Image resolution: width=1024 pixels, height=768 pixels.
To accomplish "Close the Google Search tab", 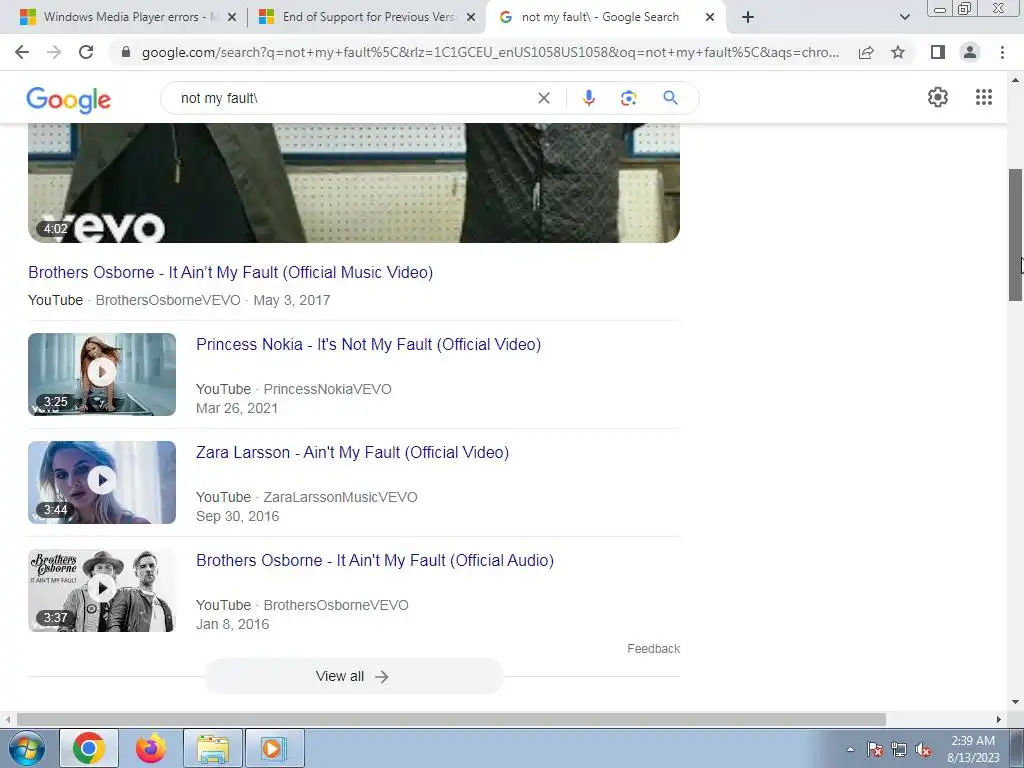I will [x=710, y=18].
